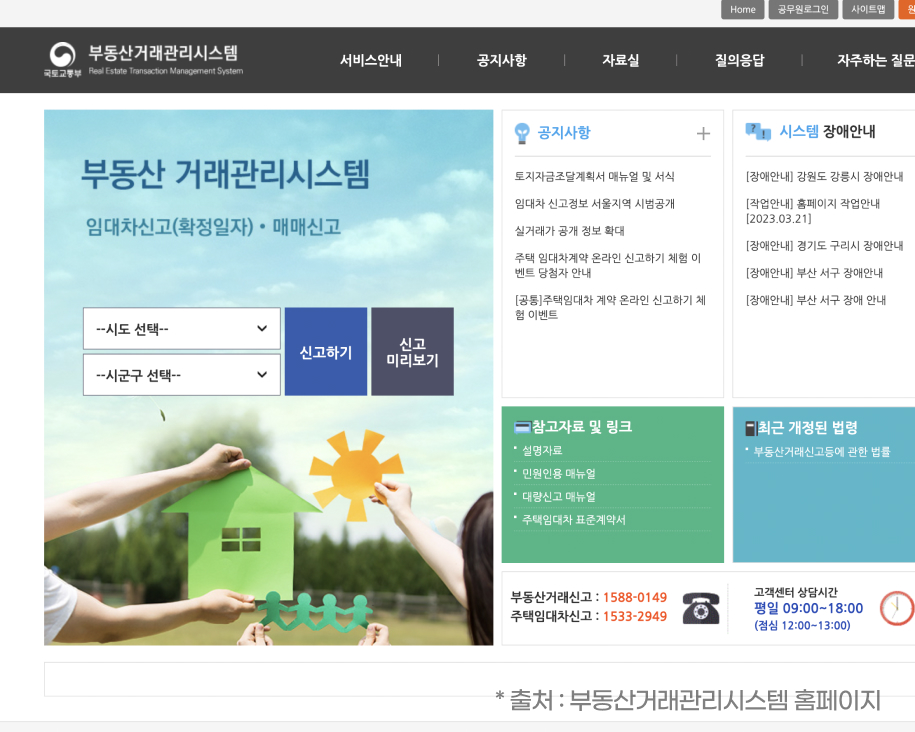Open the 서비스안내 menu
The image size is (915, 732).
369,59
